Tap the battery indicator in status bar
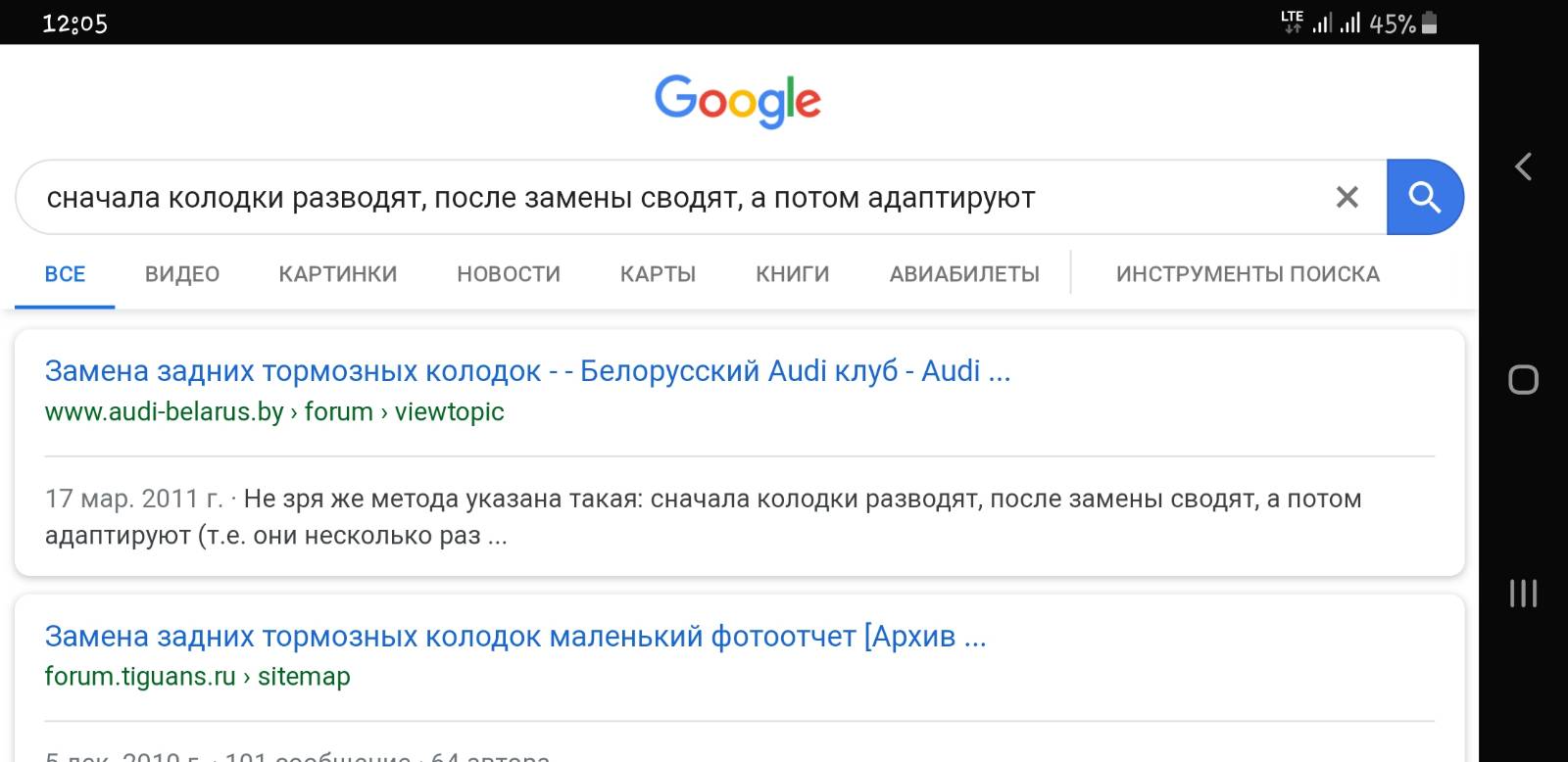Screen dimensions: 1568x762 click(1429, 24)
